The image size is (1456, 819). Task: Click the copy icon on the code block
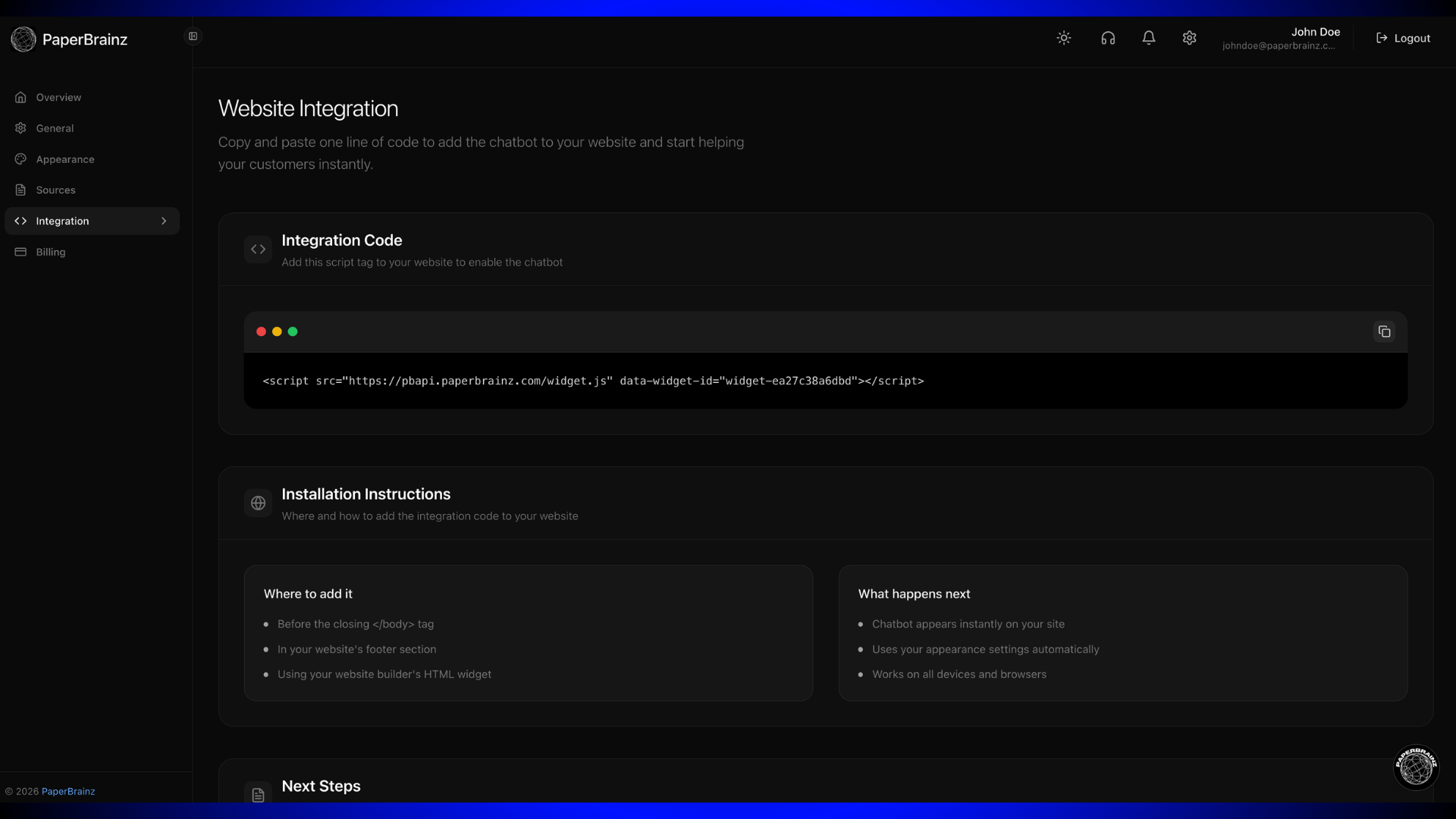[1383, 331]
